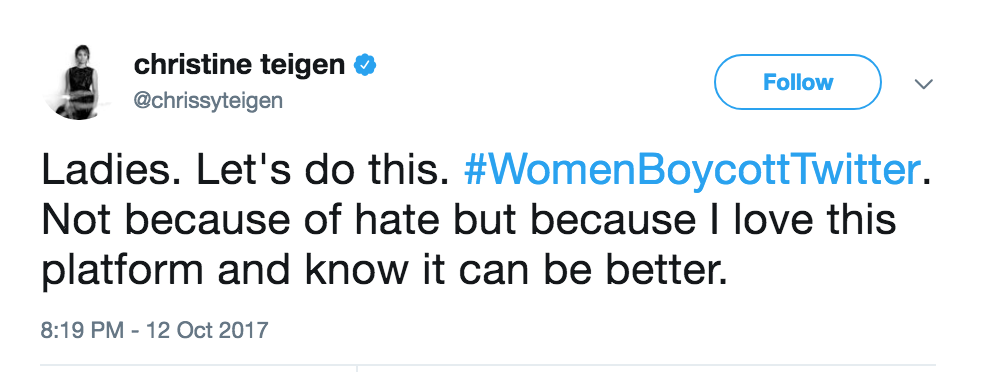Follow the @chrissyteigen account
This screenshot has width=986, height=372.
coord(797,82)
